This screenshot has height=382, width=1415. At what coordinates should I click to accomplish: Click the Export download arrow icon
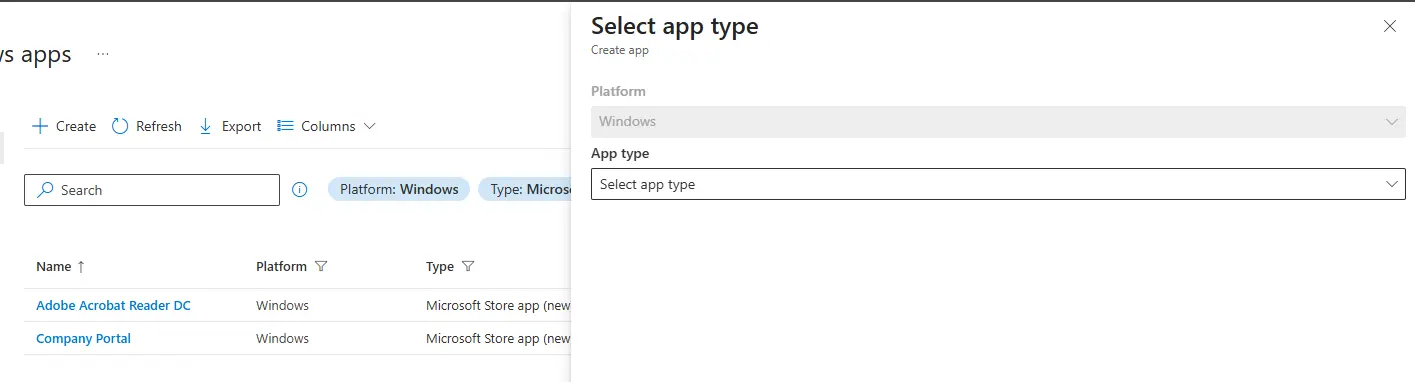[x=206, y=126]
